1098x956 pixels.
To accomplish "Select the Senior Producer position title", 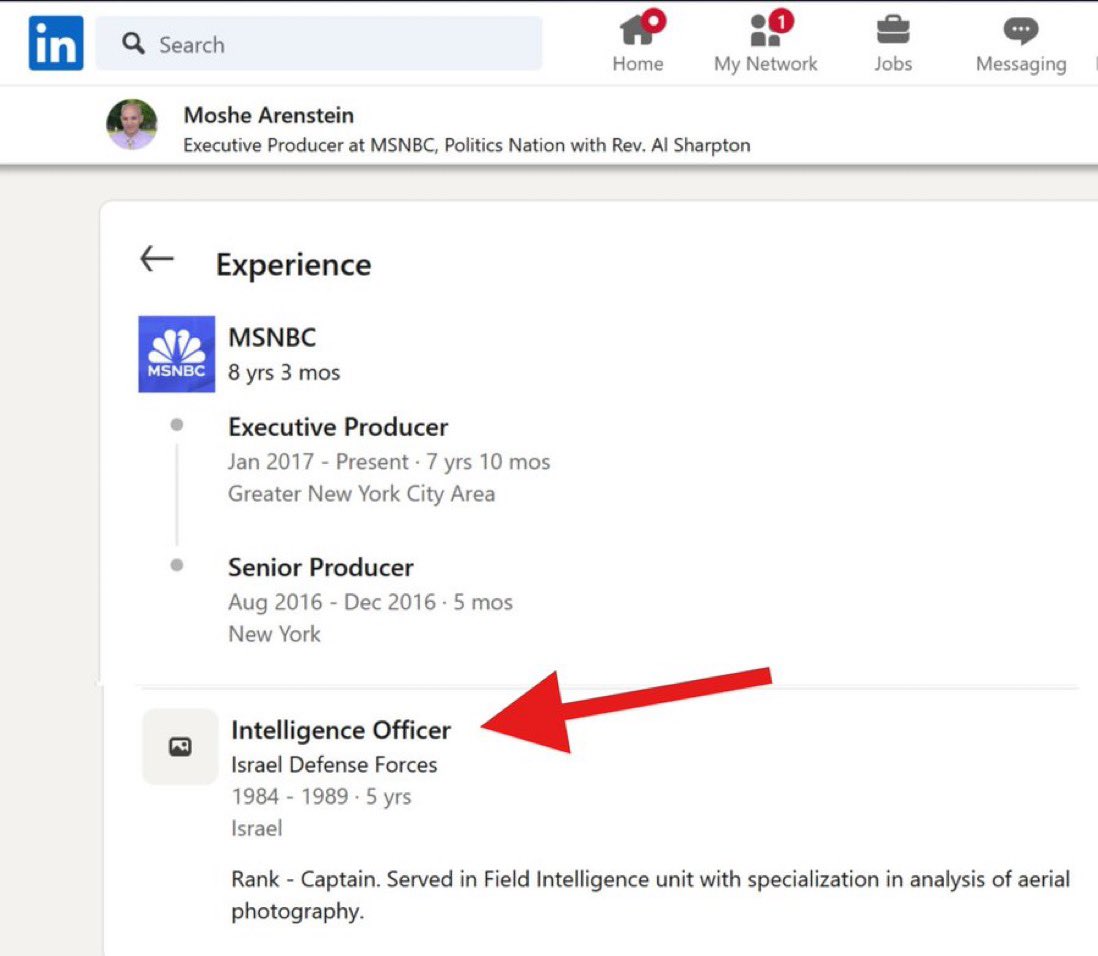I will point(321,567).
